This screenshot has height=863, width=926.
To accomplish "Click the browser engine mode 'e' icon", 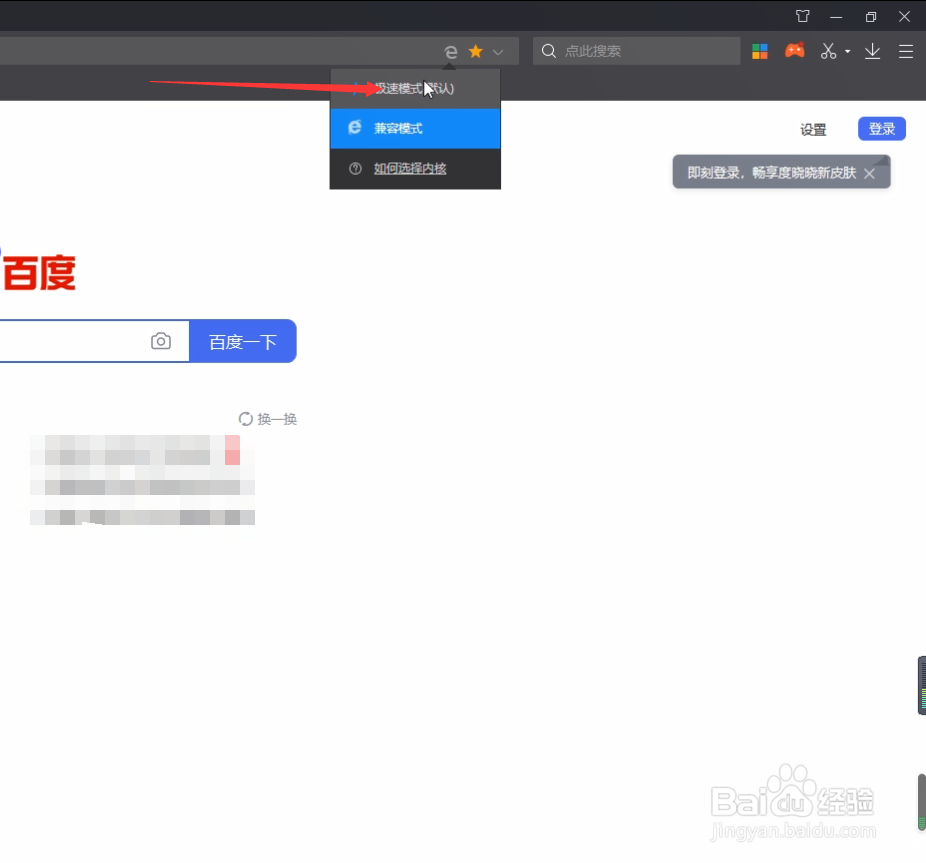I will pos(451,52).
